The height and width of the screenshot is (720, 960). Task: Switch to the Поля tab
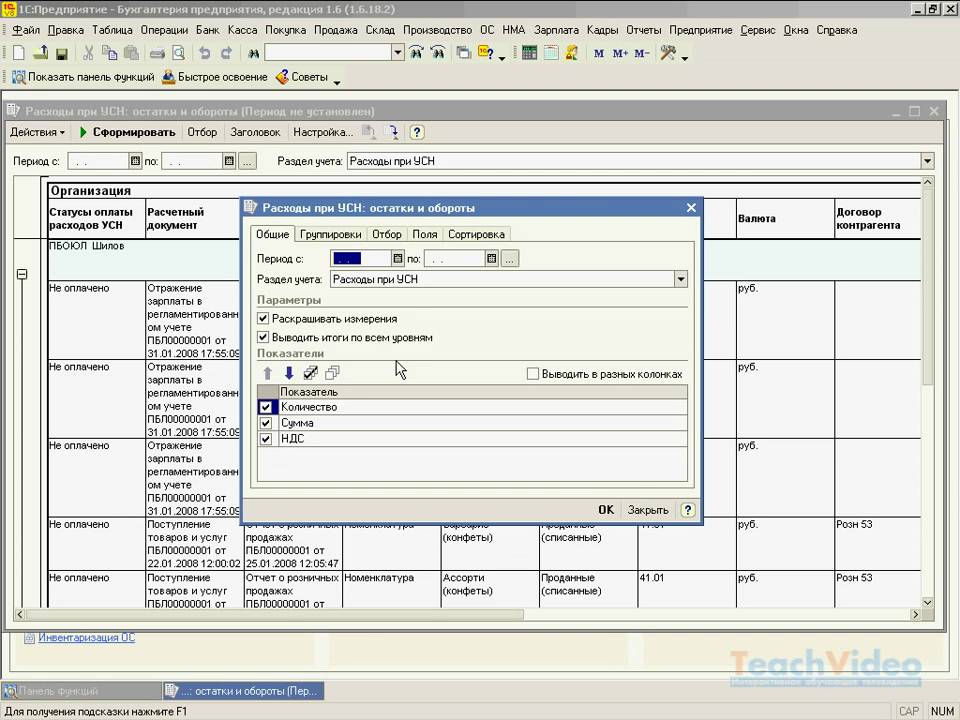click(425, 234)
